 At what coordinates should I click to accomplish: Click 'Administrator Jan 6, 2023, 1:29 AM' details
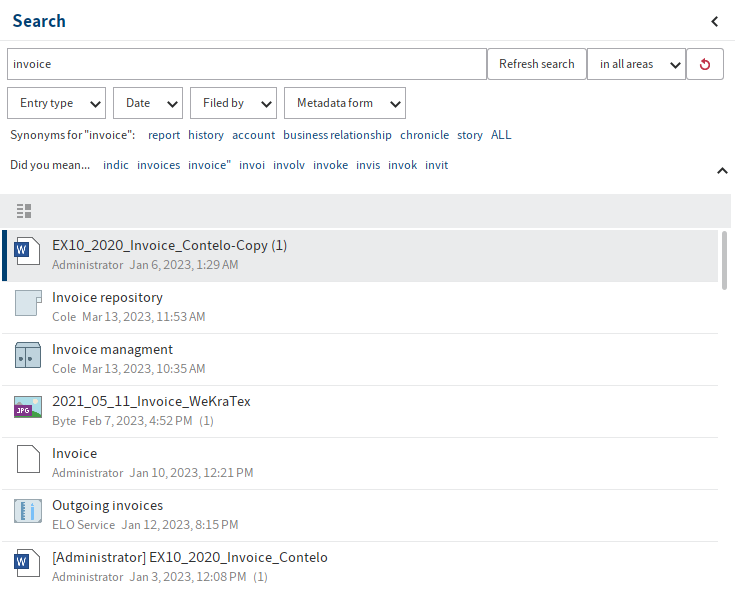click(x=145, y=265)
